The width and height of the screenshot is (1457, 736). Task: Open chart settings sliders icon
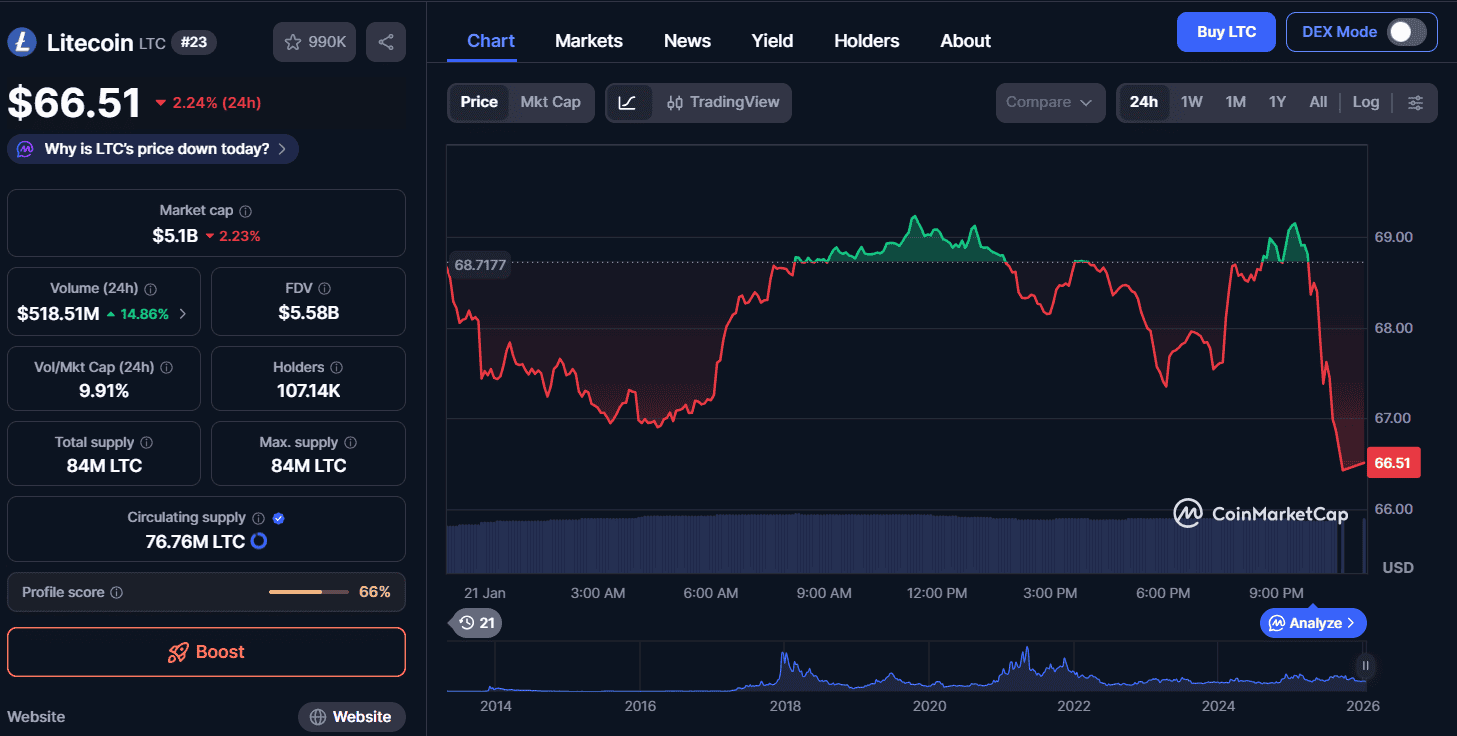(1415, 102)
